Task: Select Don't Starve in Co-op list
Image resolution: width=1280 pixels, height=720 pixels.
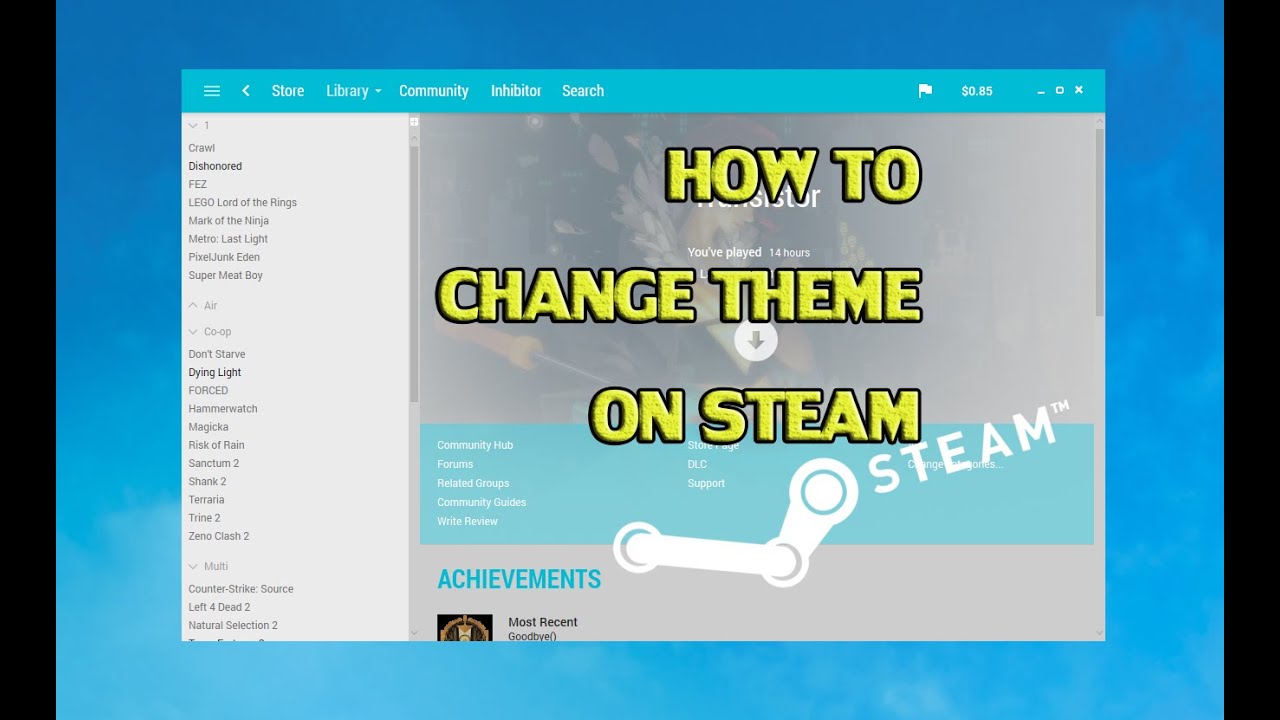Action: pyautogui.click(x=217, y=354)
